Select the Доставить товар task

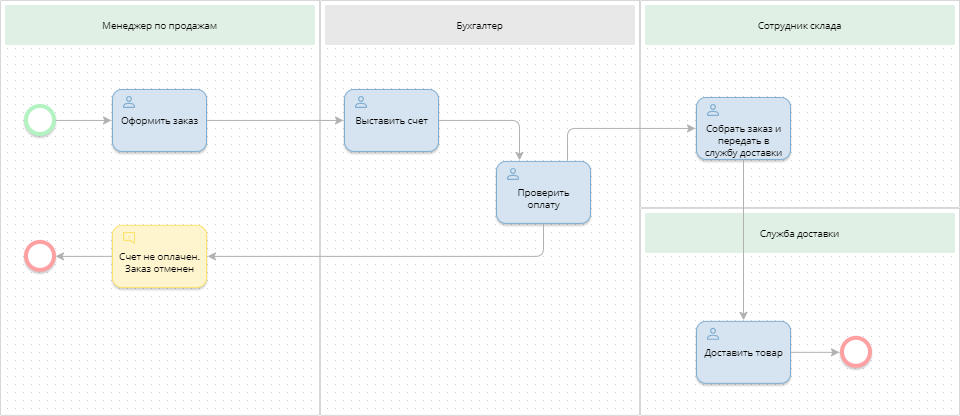[x=743, y=353]
